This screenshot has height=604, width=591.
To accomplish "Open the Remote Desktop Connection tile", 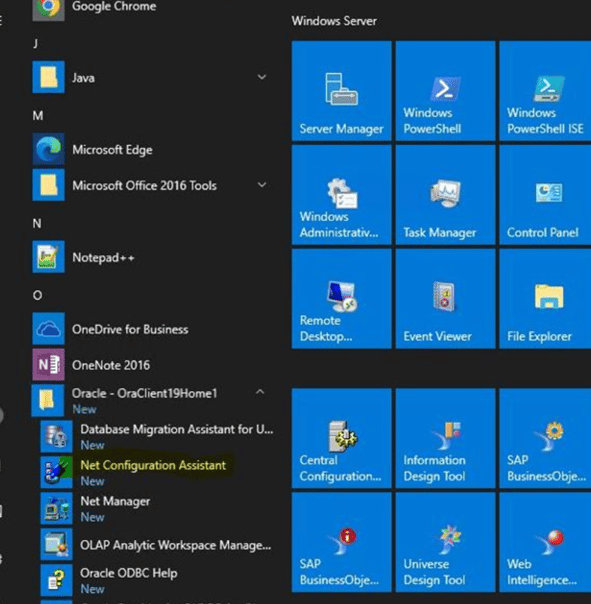I will point(342,299).
